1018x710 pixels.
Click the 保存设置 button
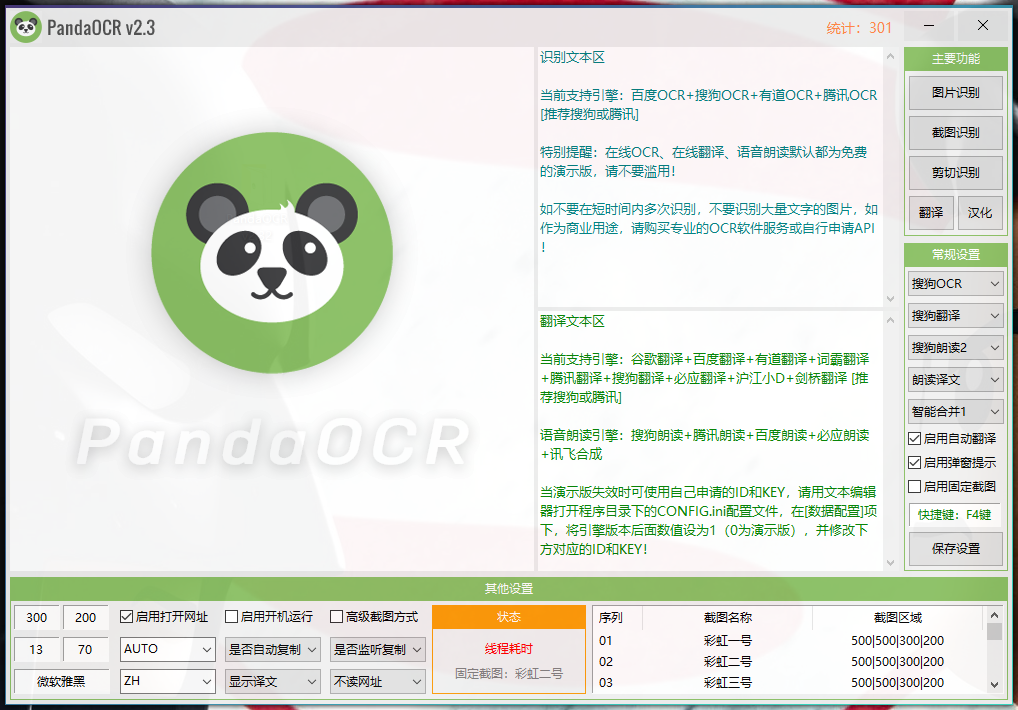(955, 548)
